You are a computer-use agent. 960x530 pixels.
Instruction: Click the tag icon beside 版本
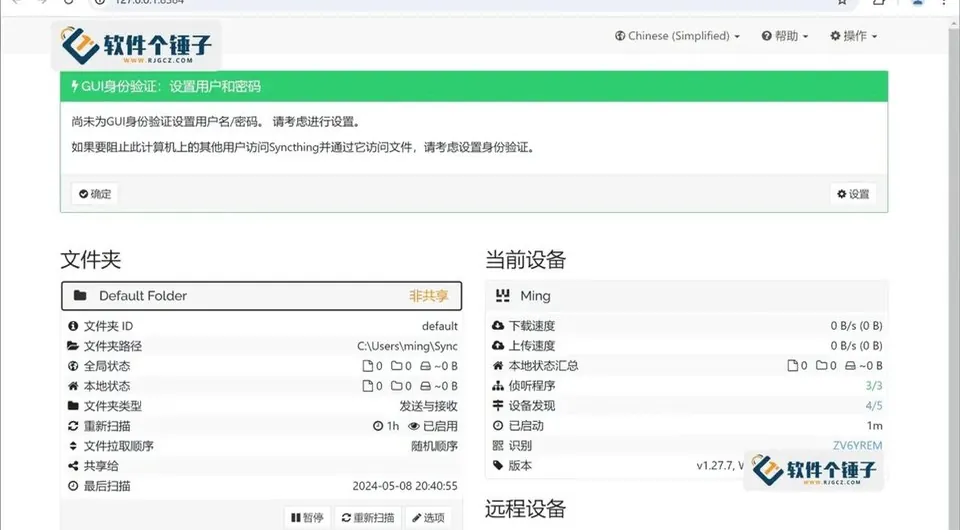[498, 465]
